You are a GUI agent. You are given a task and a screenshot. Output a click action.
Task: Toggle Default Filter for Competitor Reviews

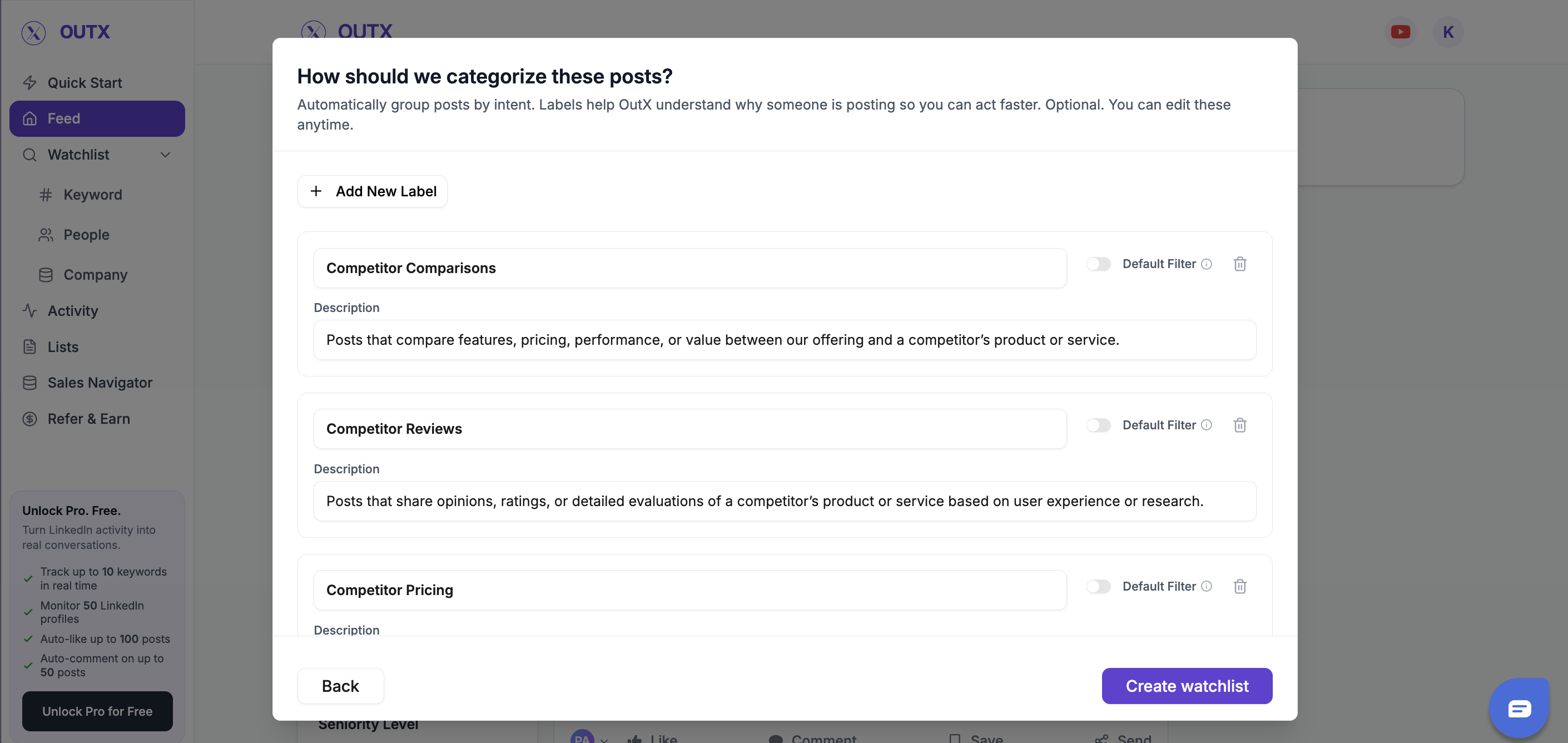(x=1098, y=425)
